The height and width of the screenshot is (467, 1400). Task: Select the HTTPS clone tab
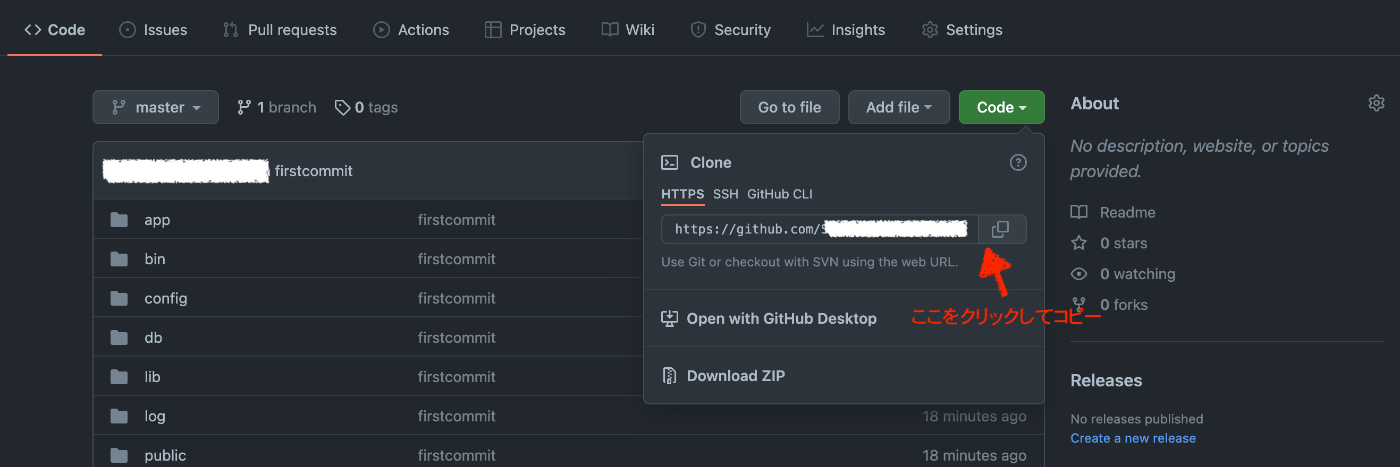pos(683,194)
